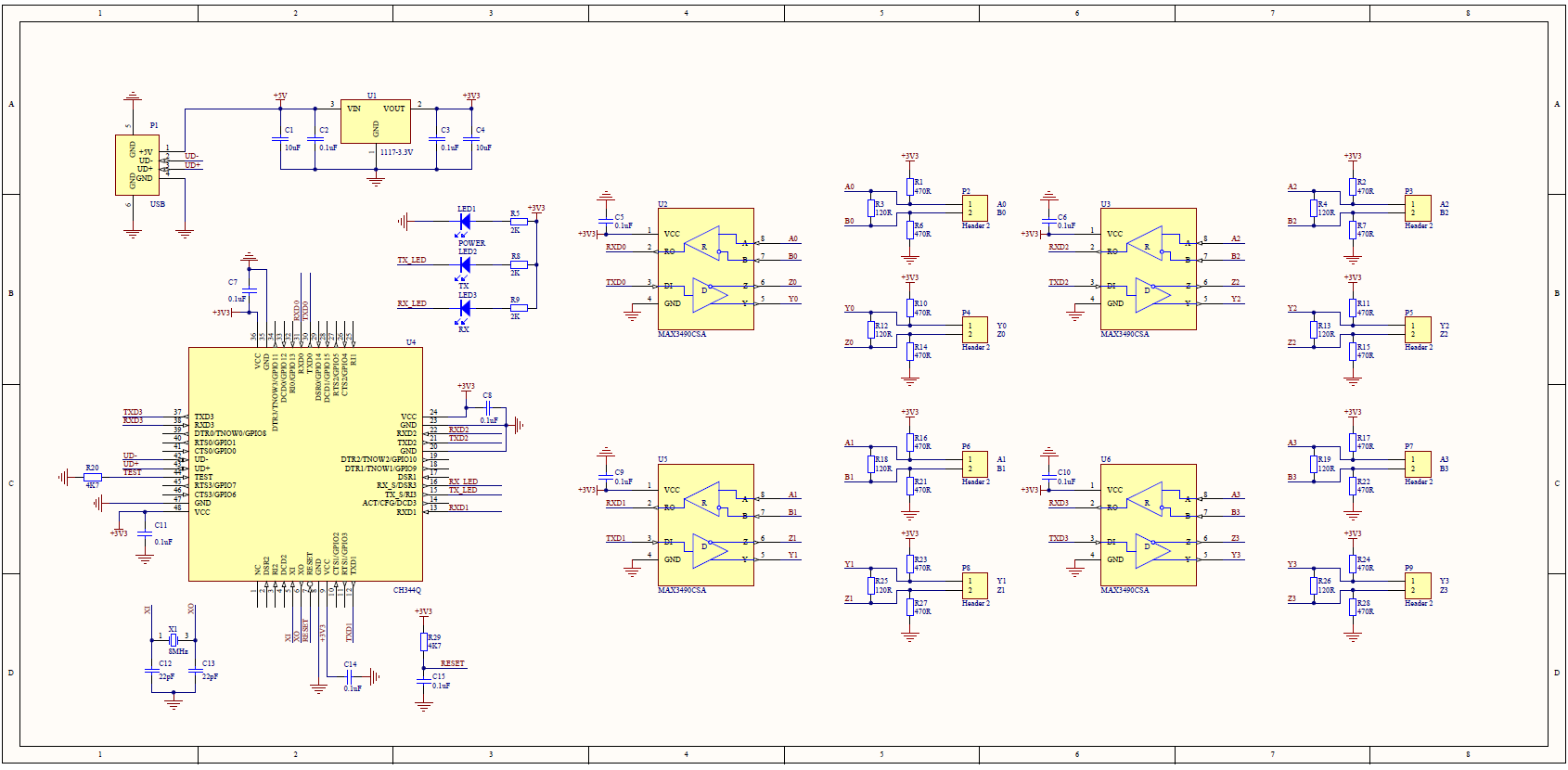Select the P8 Header 2 connector
Viewport: 1568px width, 770px height.
tap(974, 585)
